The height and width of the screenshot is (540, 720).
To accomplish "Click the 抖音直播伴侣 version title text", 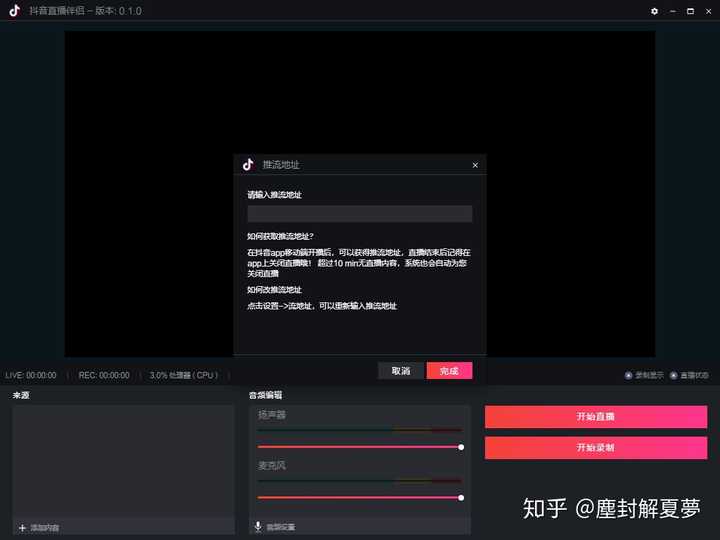I will (85, 11).
